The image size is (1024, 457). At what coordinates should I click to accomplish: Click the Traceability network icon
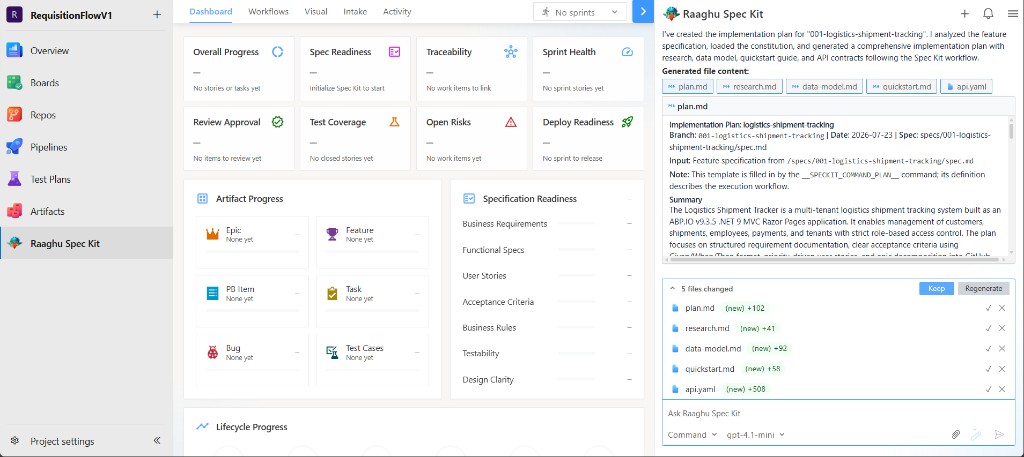(511, 52)
